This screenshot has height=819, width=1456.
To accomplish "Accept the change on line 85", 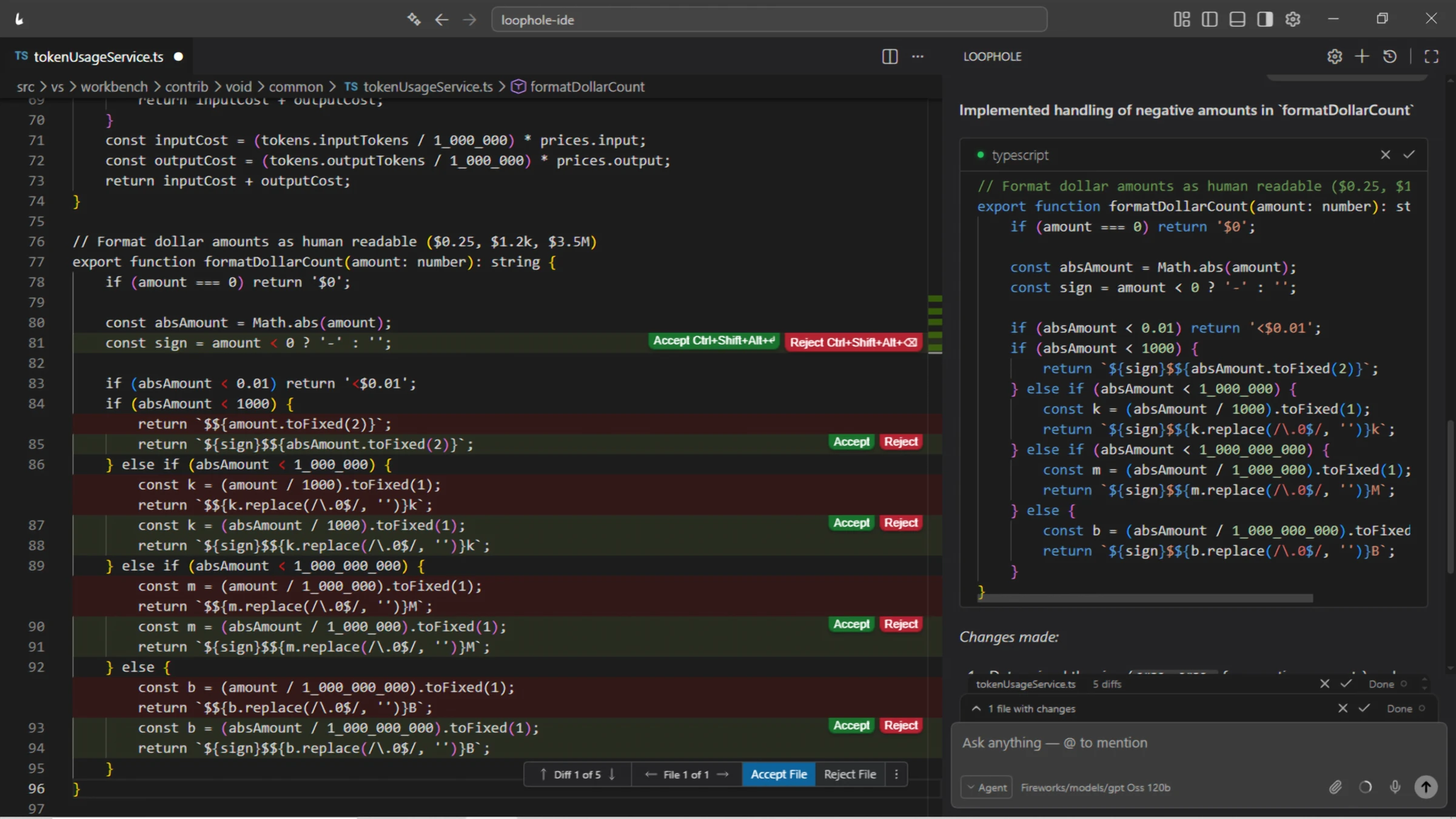I will click(x=851, y=442).
